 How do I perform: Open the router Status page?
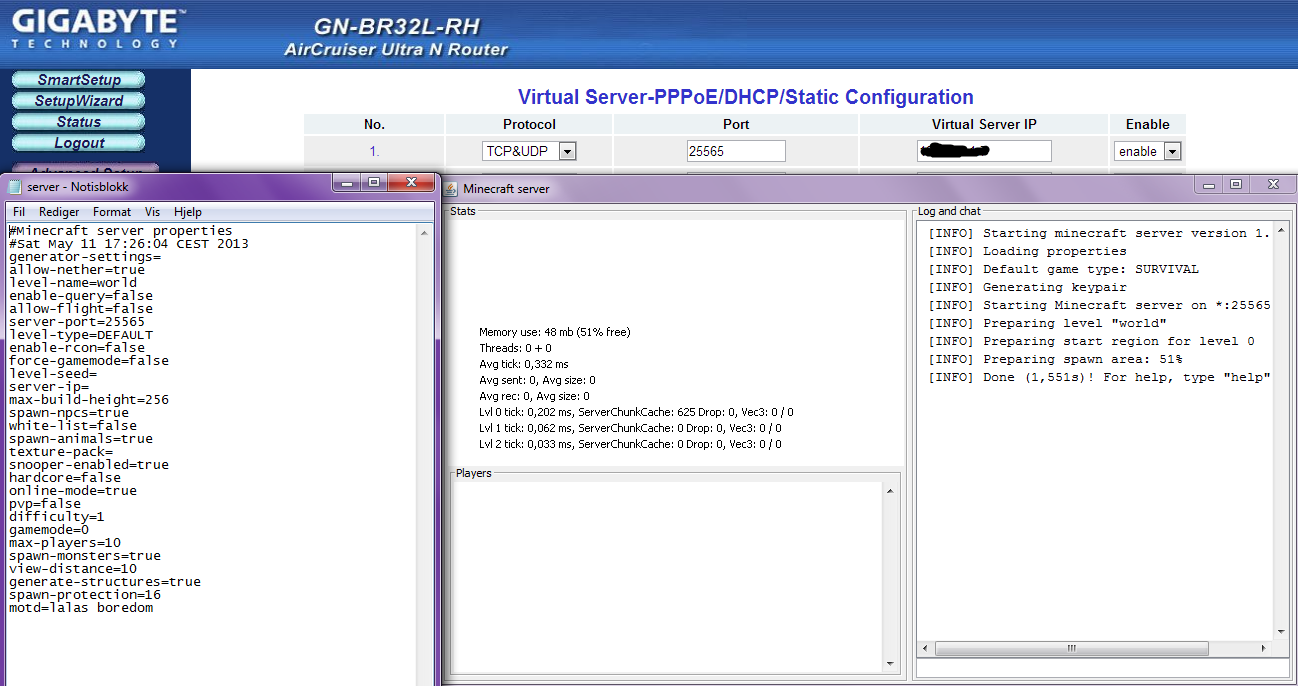point(79,122)
